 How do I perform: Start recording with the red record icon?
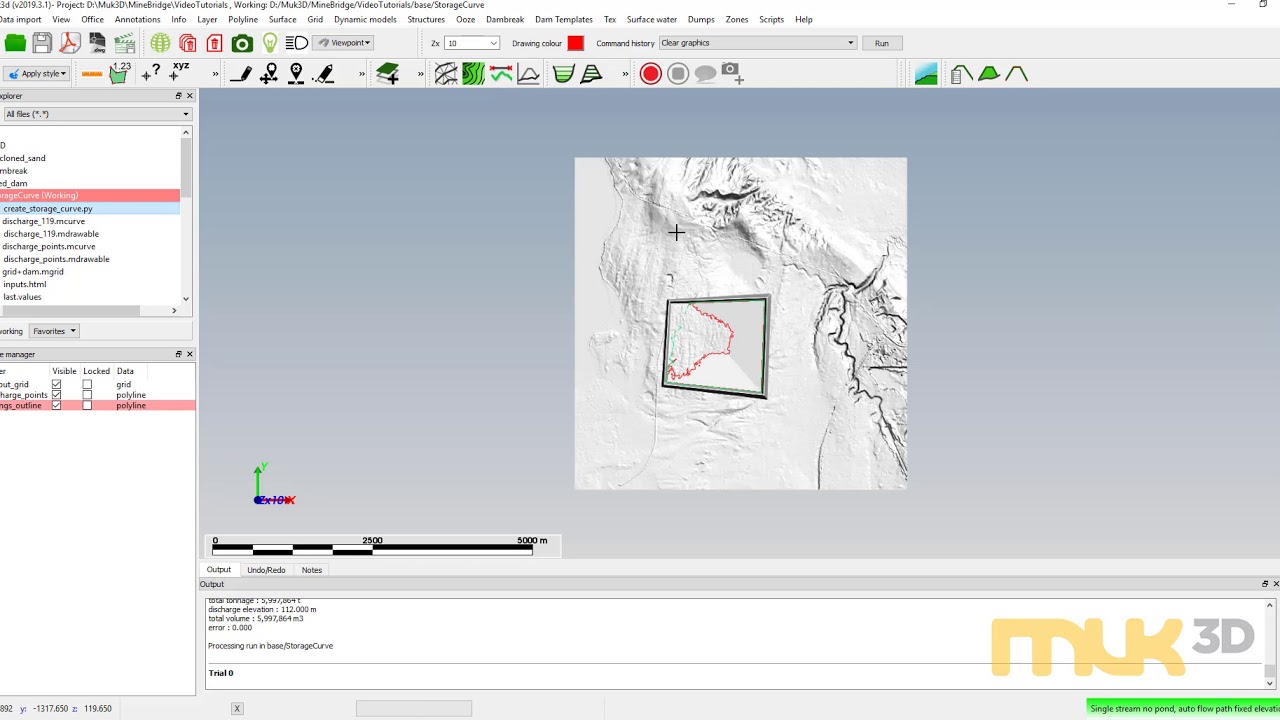point(650,74)
